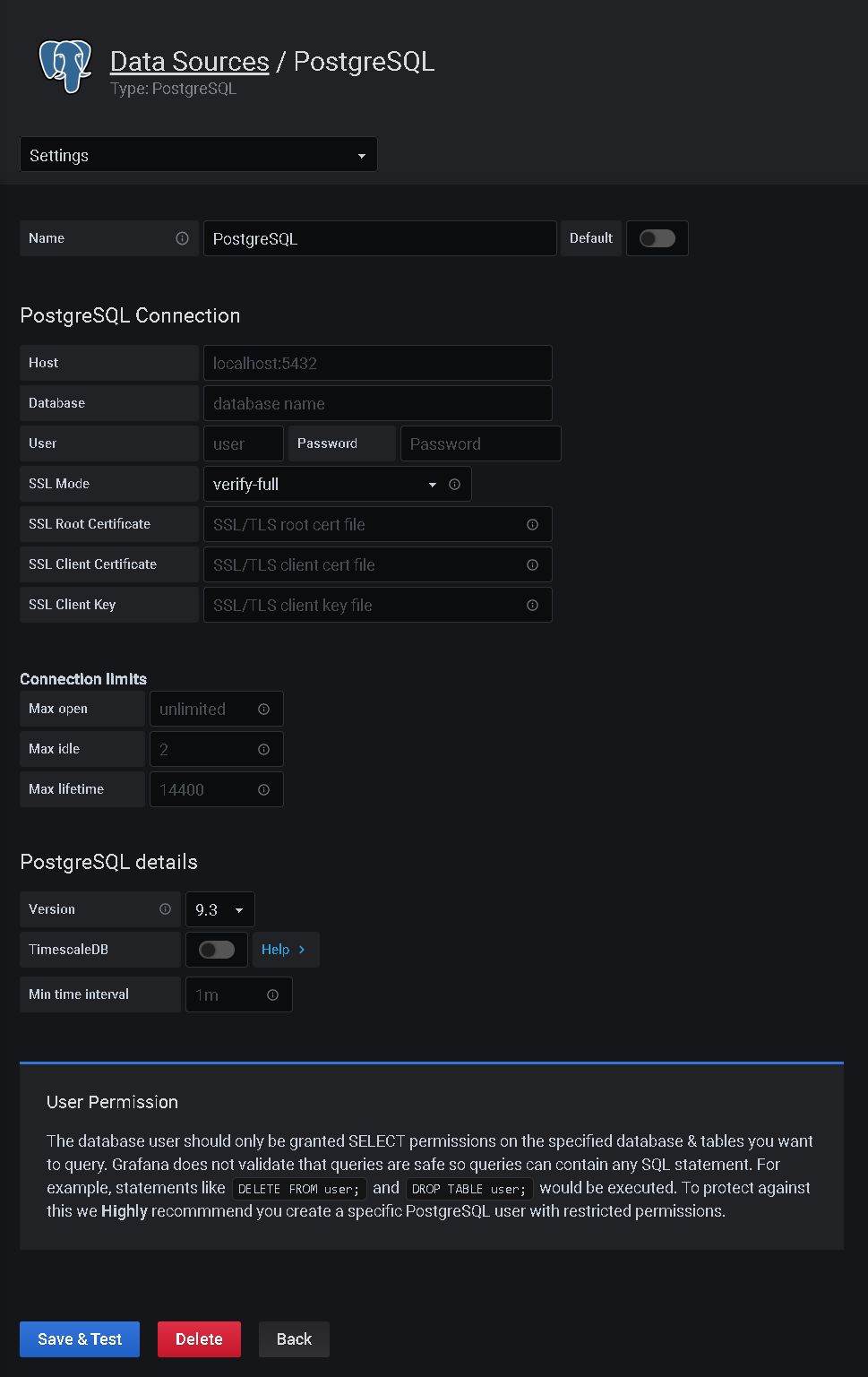
Task: Click the PostgreSQL elephant logo
Action: pos(64,66)
